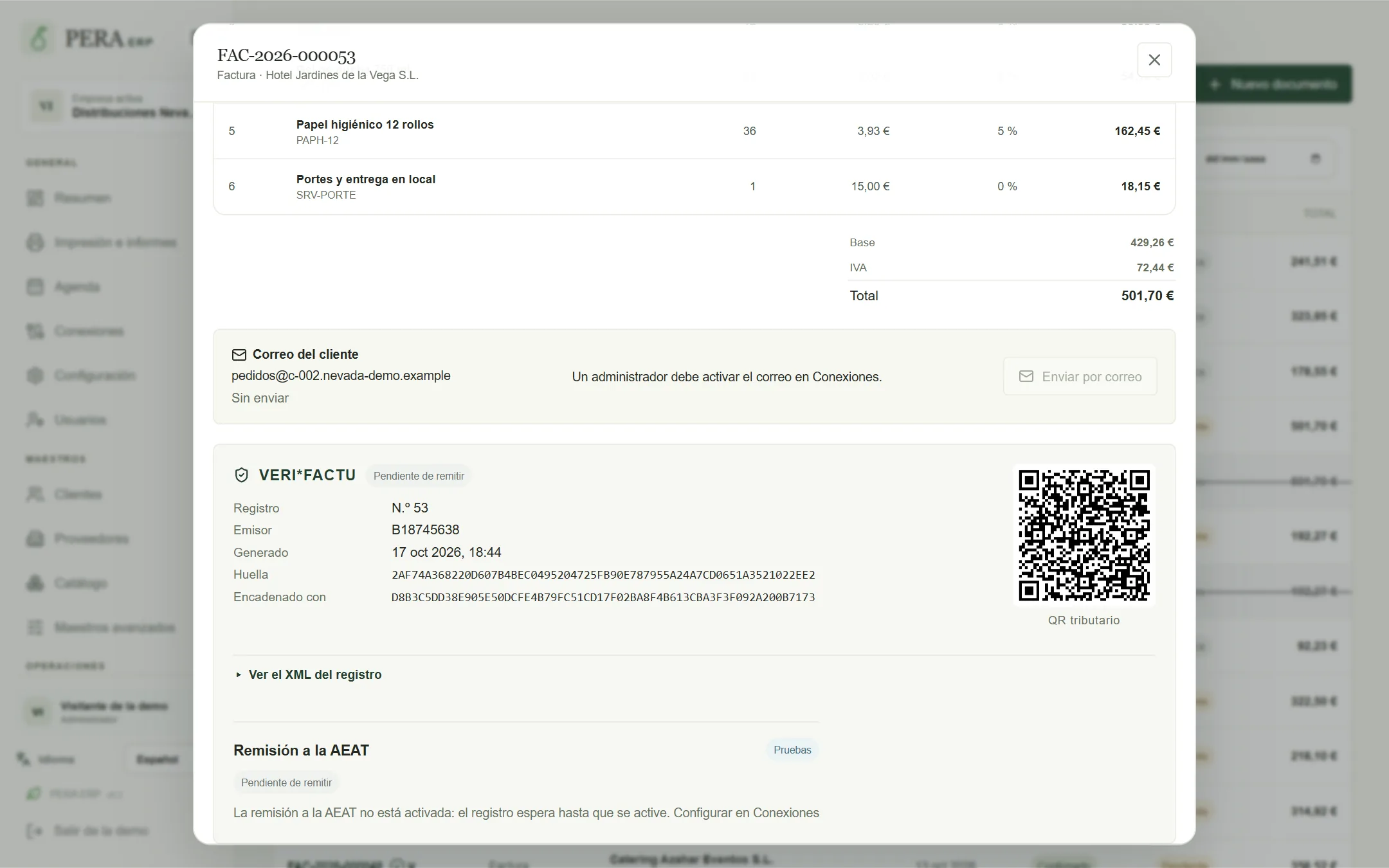
Task: Click the client email pedidos@c-002.nevada-demo.example
Action: (x=341, y=375)
